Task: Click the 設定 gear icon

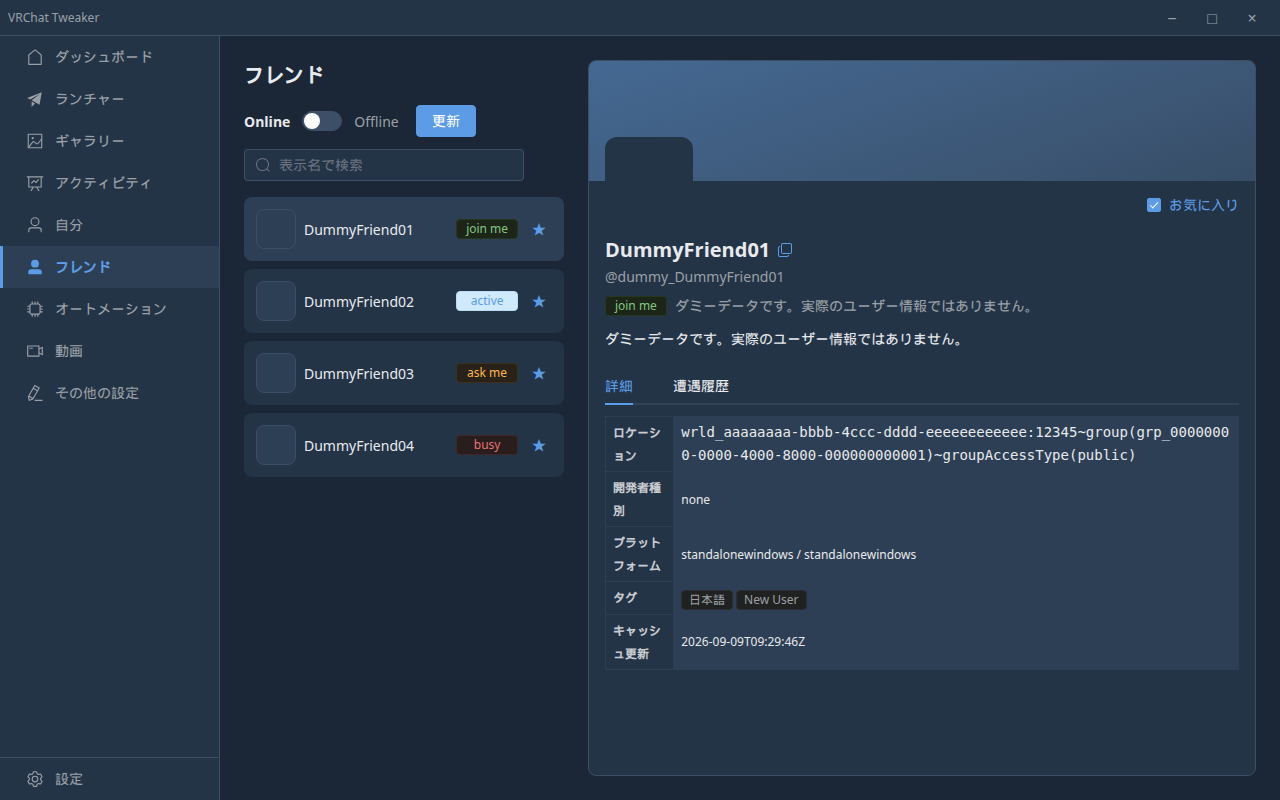Action: (x=35, y=779)
